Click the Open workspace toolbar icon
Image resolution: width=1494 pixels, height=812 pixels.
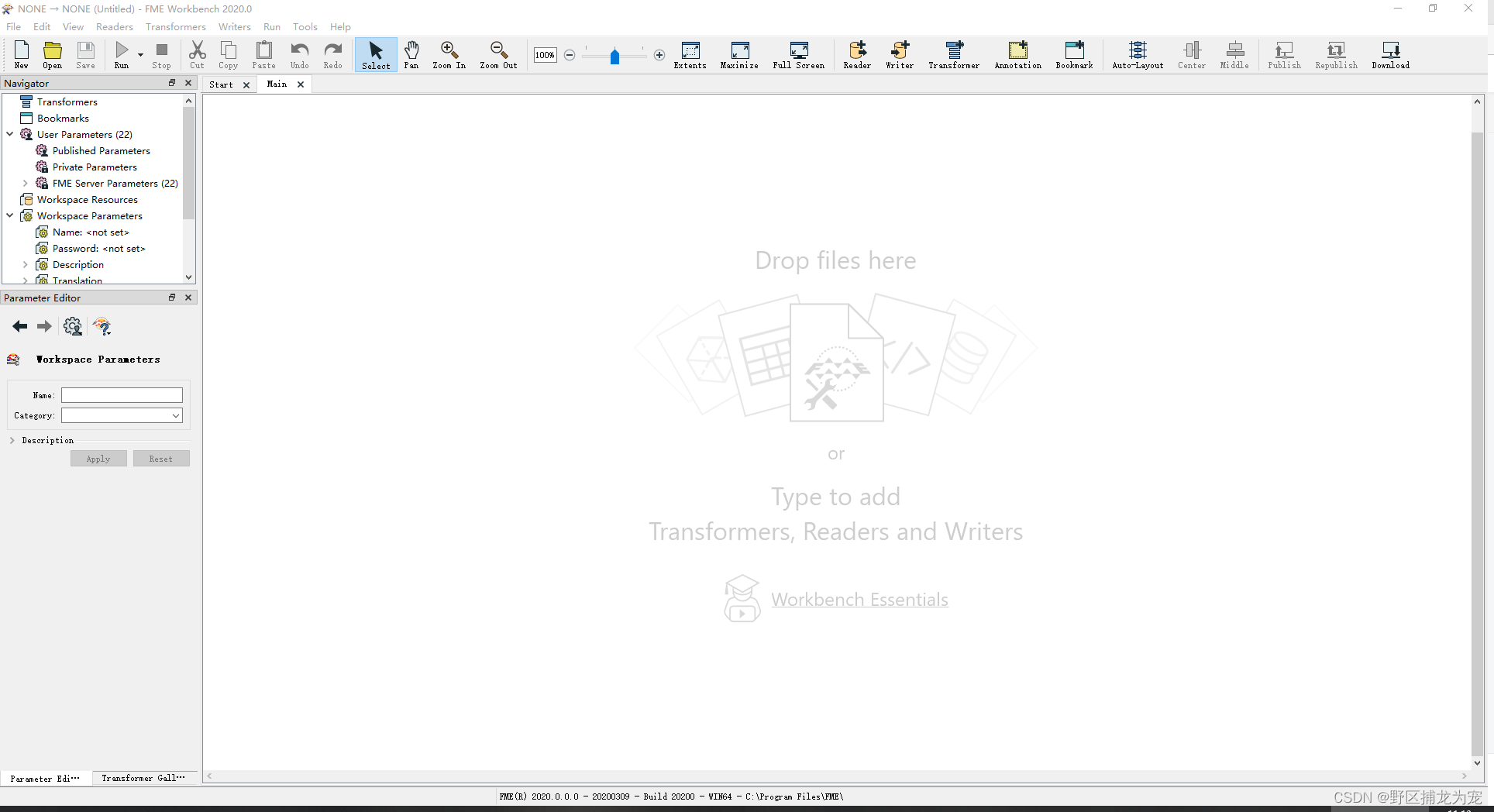[53, 55]
